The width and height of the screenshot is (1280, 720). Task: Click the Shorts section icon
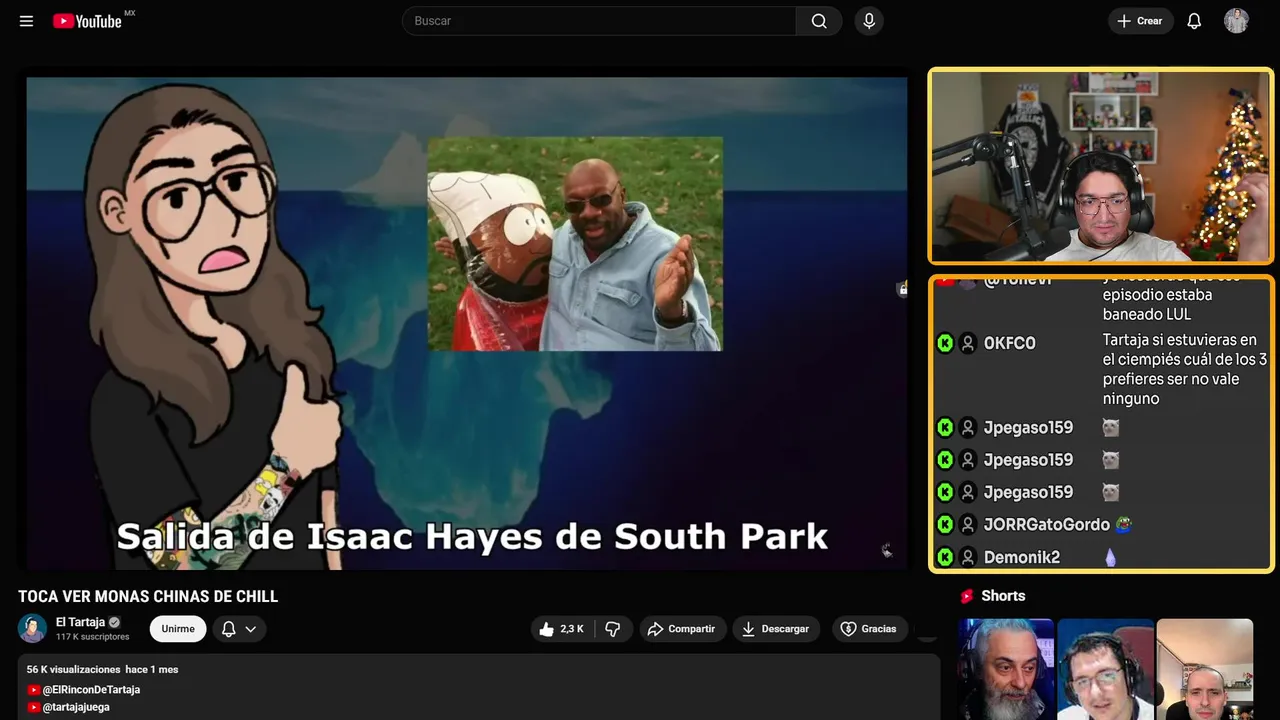coord(967,596)
